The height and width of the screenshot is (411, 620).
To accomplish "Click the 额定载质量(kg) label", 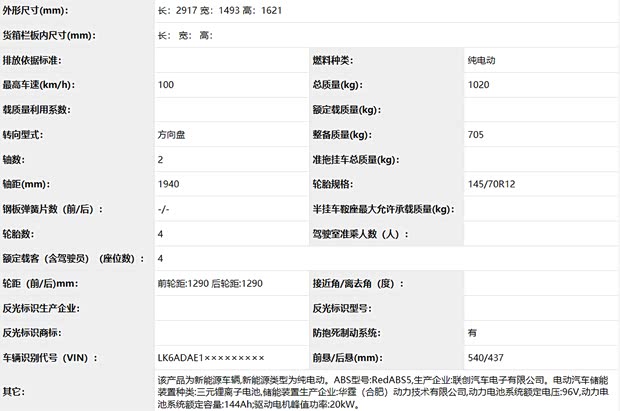I will (347, 110).
